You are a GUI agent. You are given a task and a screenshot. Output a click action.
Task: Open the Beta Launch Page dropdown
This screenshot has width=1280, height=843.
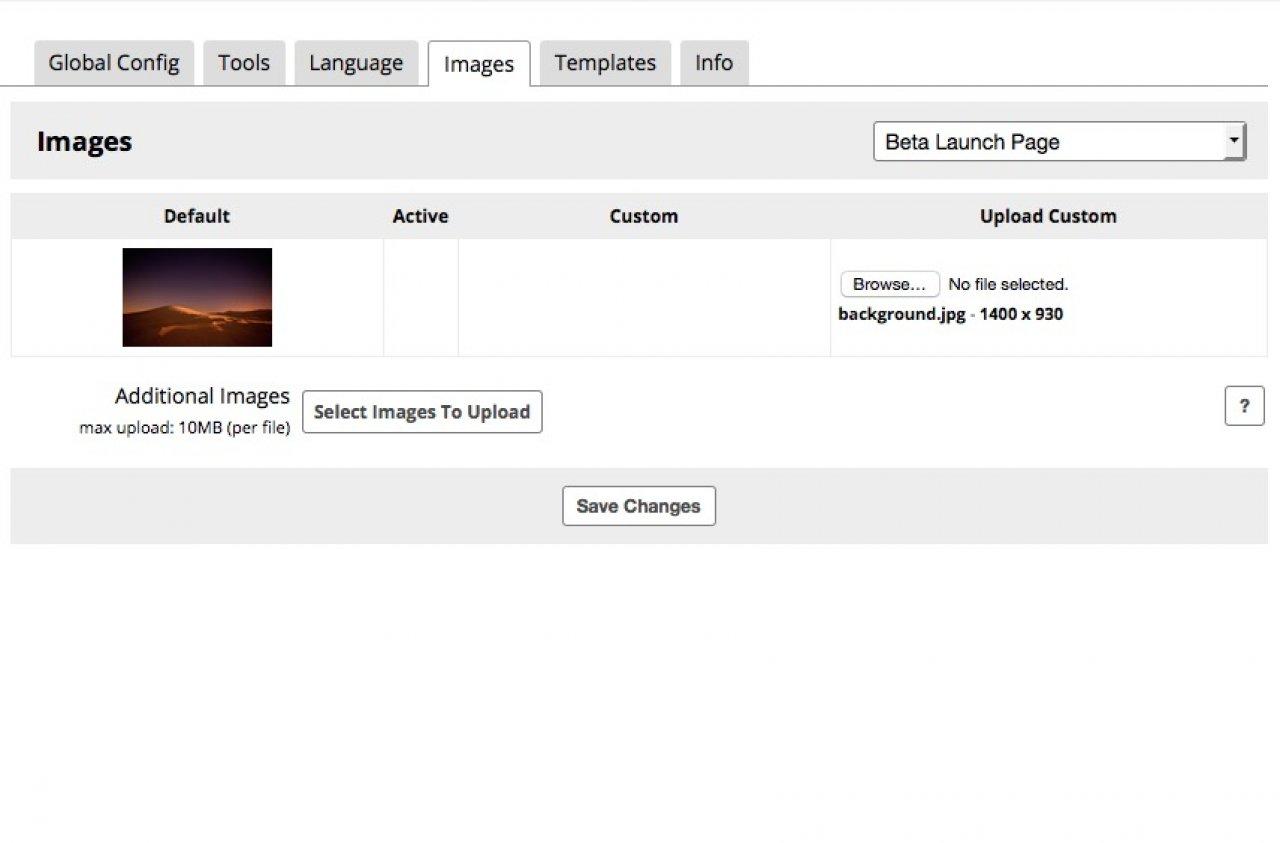1050,142
